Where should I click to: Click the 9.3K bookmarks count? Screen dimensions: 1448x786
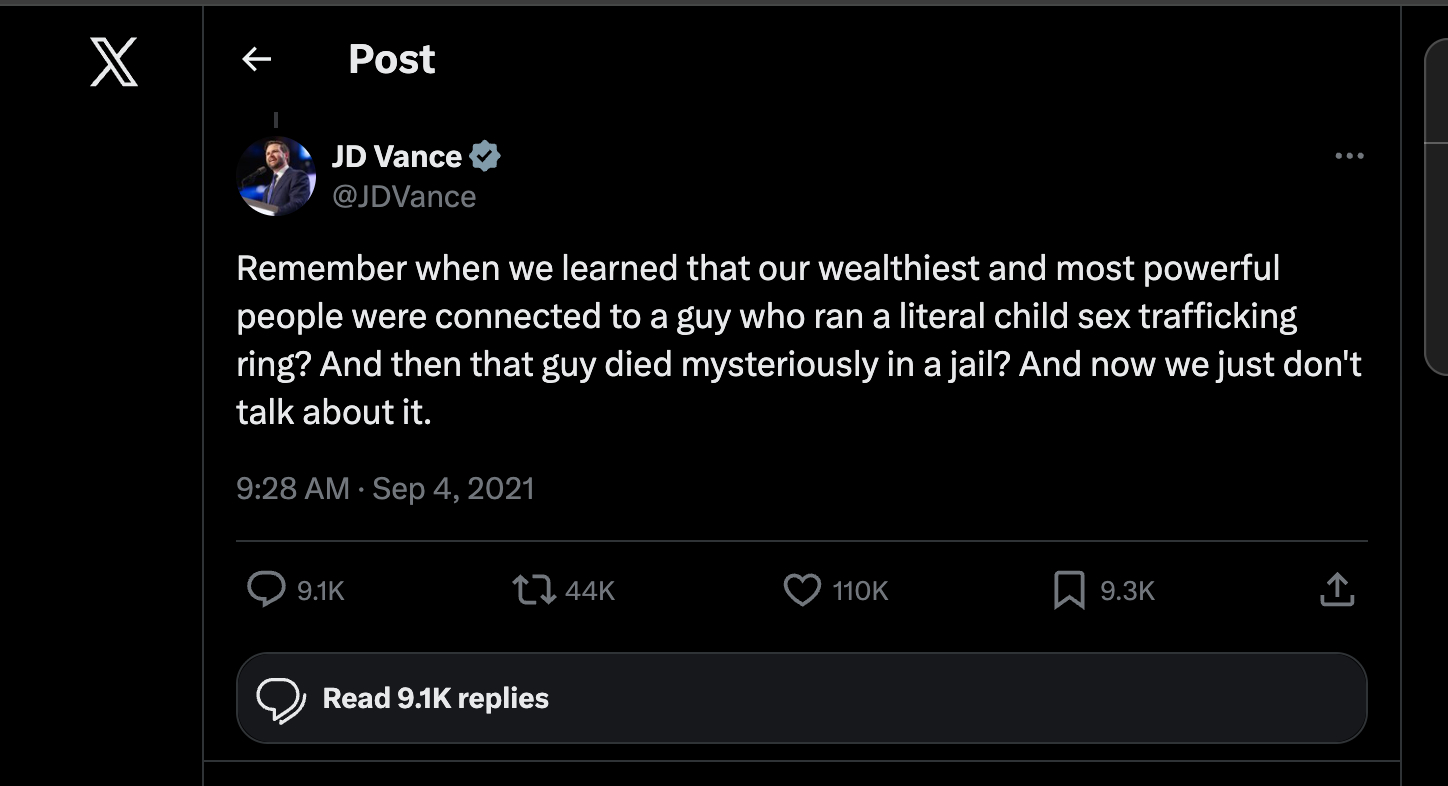pyautogui.click(x=1127, y=591)
